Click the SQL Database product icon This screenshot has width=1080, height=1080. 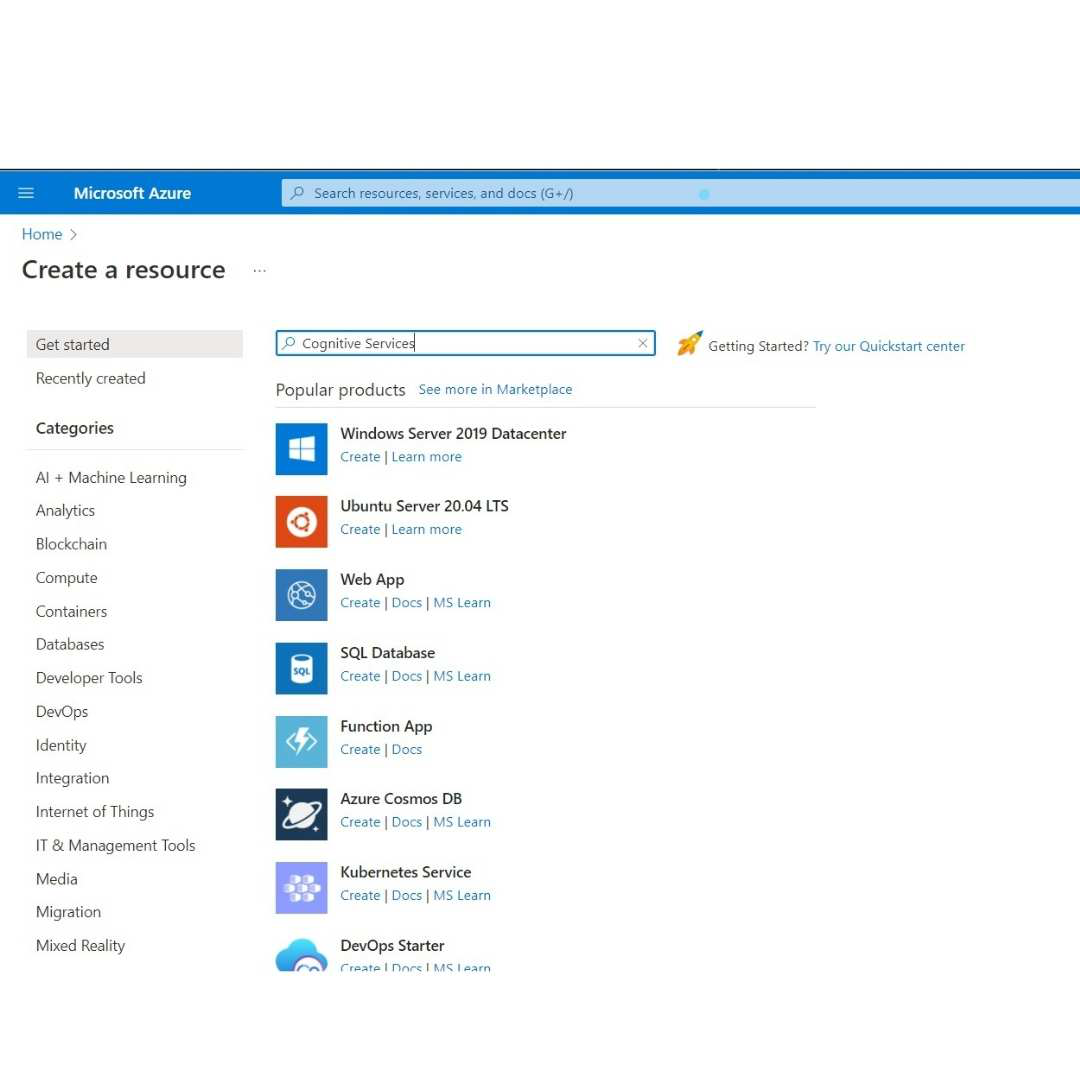click(301, 668)
